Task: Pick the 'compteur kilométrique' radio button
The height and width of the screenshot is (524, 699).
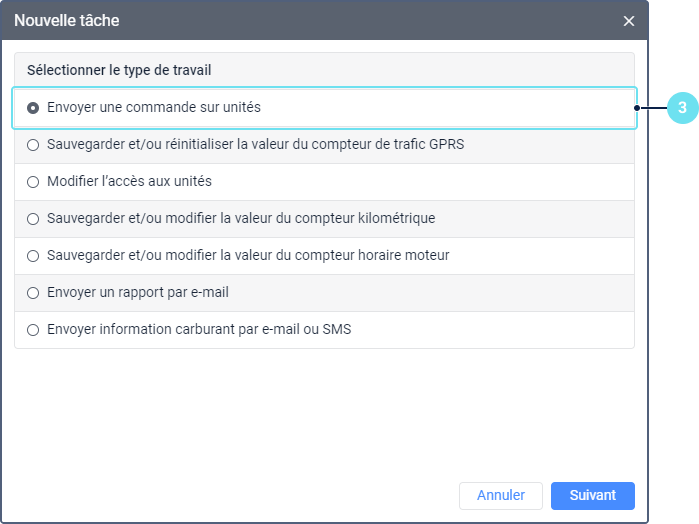Action: [33, 218]
